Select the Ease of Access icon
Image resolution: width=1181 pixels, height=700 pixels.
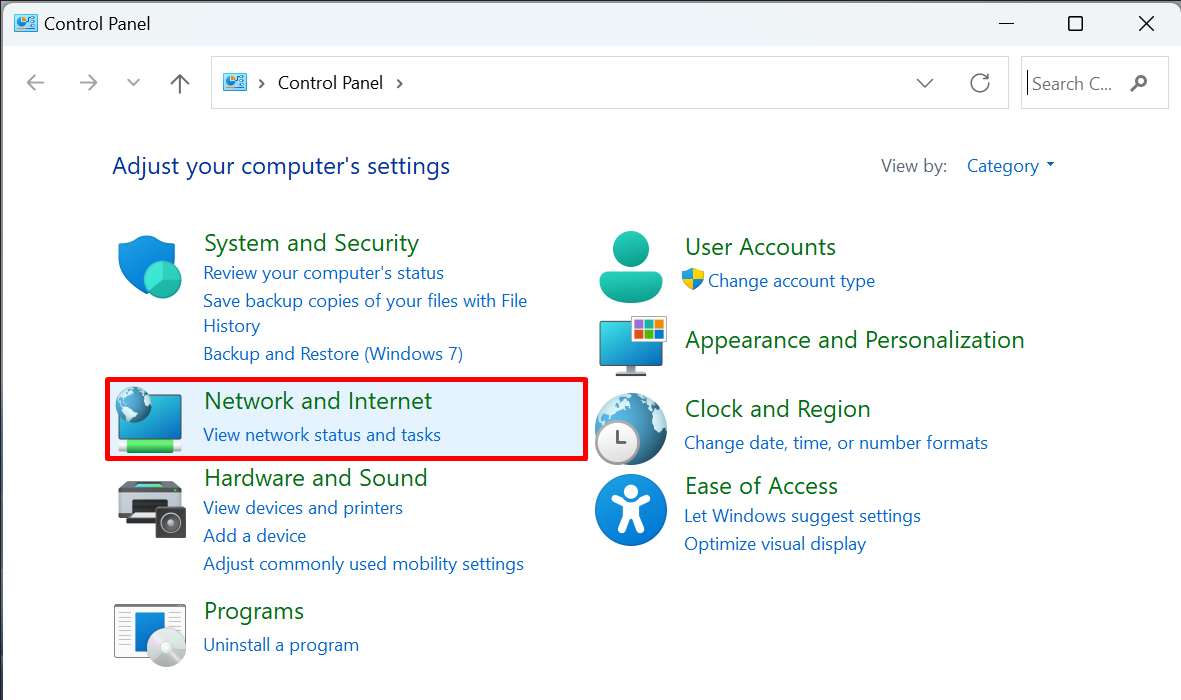[630, 510]
